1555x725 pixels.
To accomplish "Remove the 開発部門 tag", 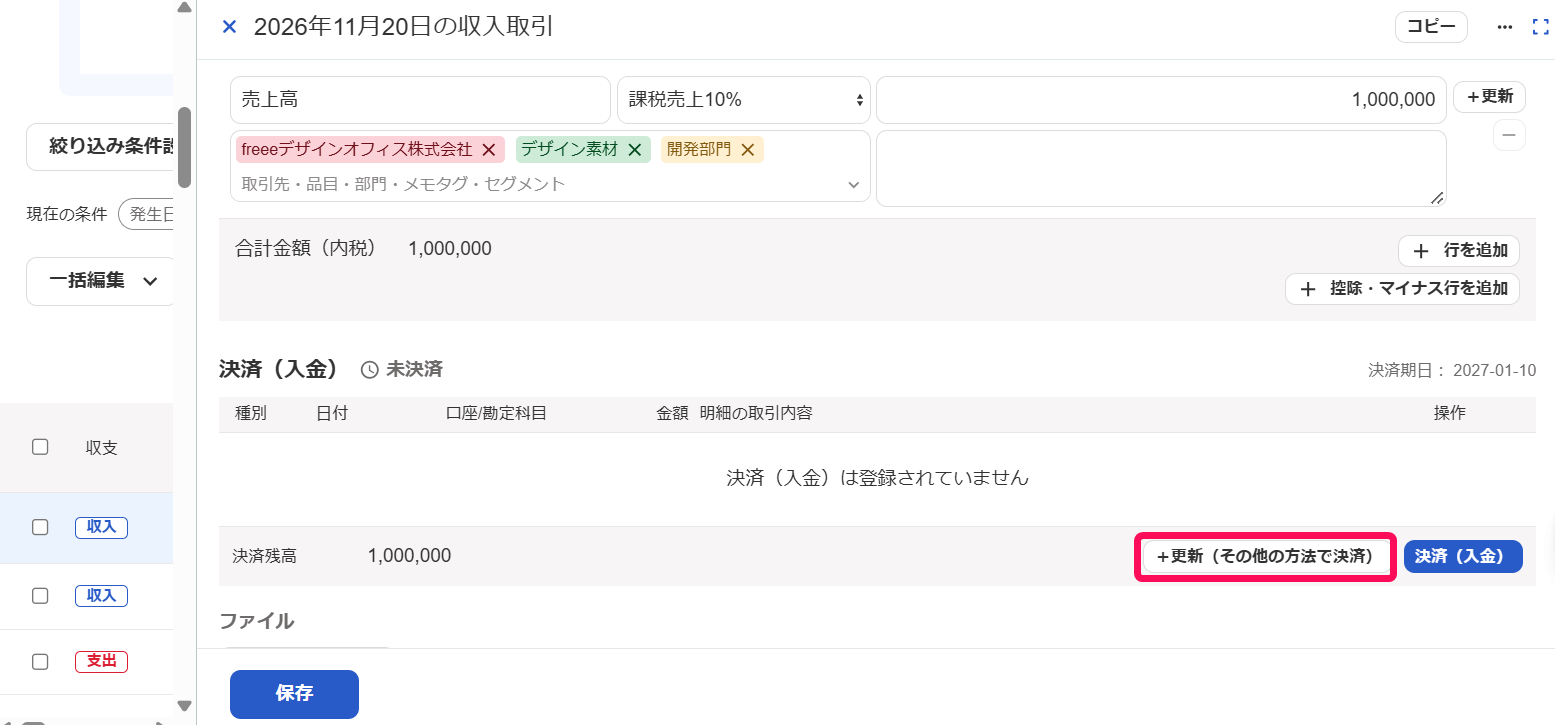I will (x=747, y=150).
